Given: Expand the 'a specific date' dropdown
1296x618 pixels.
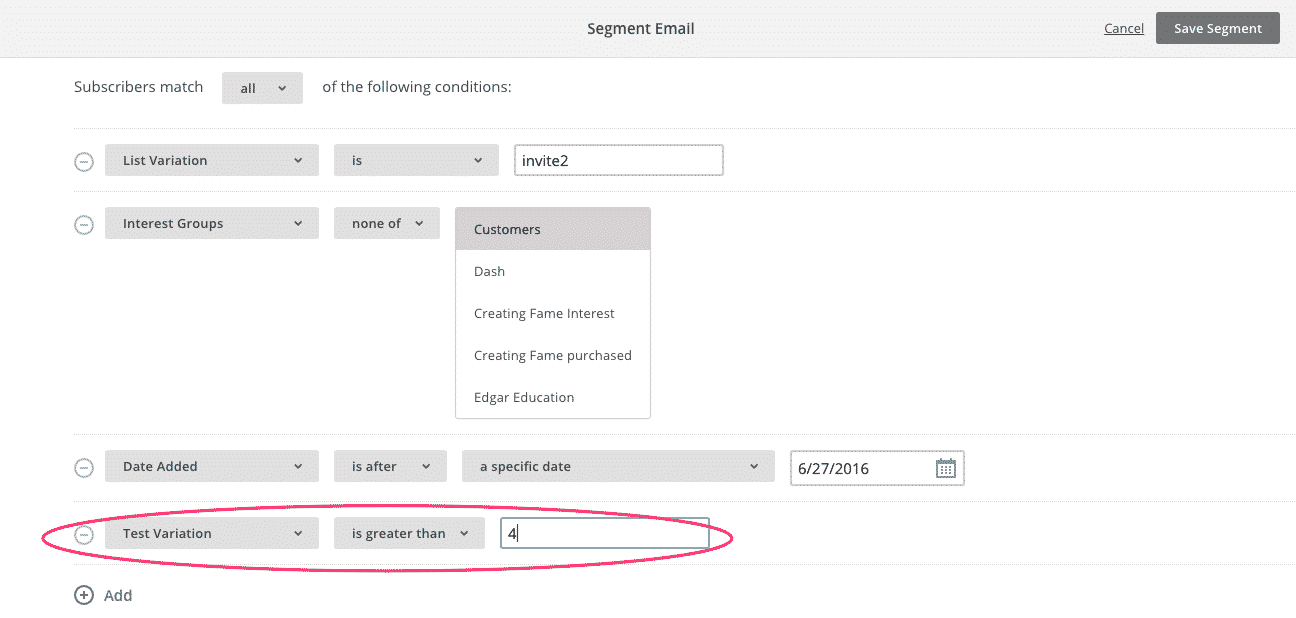Looking at the screenshot, I should pyautogui.click(x=617, y=467).
